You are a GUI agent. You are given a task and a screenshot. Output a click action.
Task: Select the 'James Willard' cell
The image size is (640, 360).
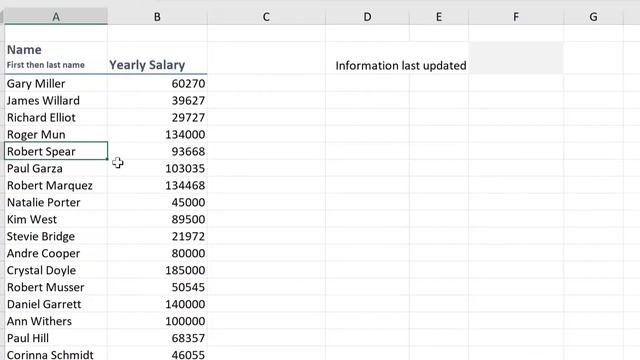(56, 100)
